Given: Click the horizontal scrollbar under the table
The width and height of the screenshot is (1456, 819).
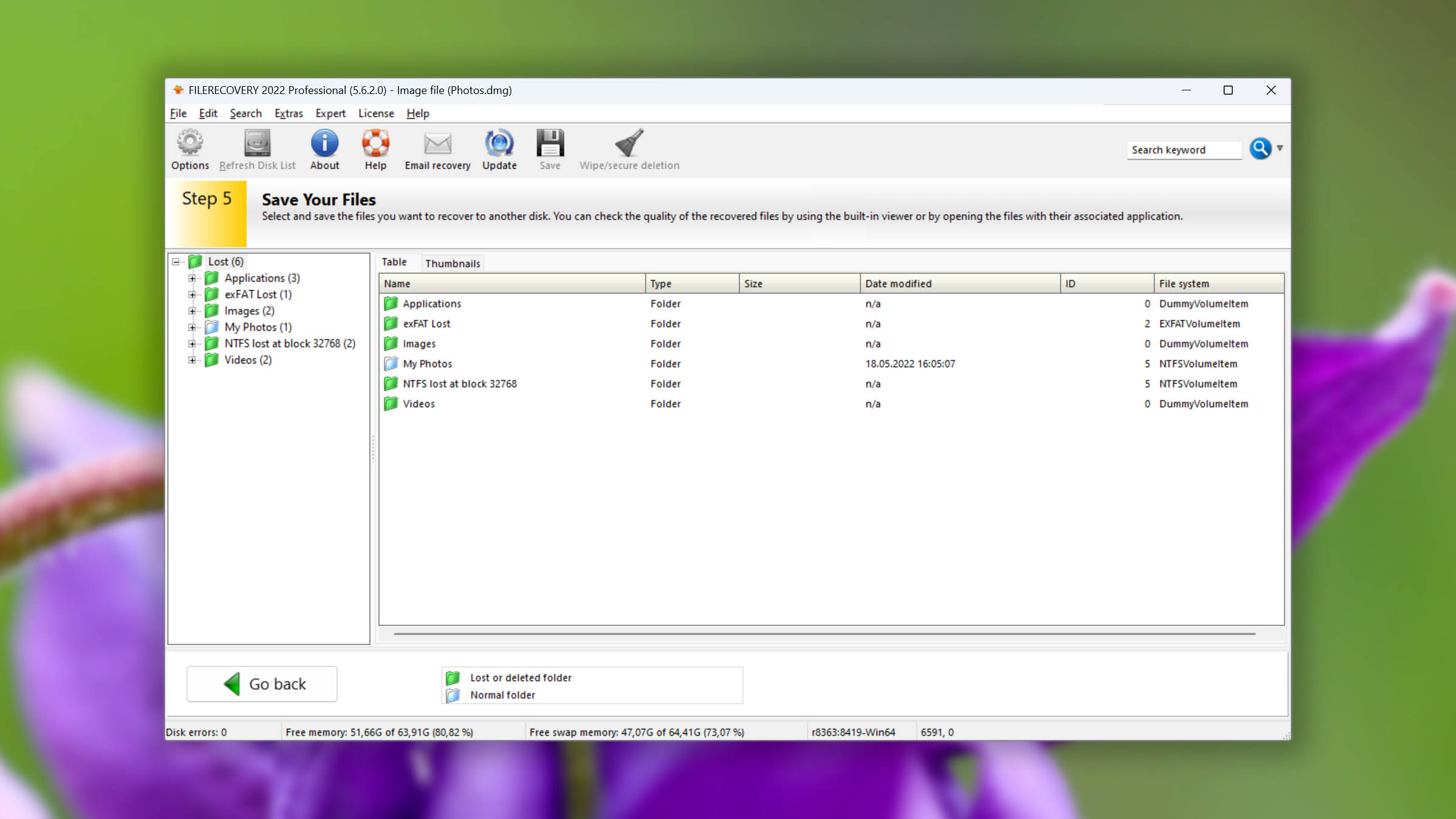Looking at the screenshot, I should point(824,633).
